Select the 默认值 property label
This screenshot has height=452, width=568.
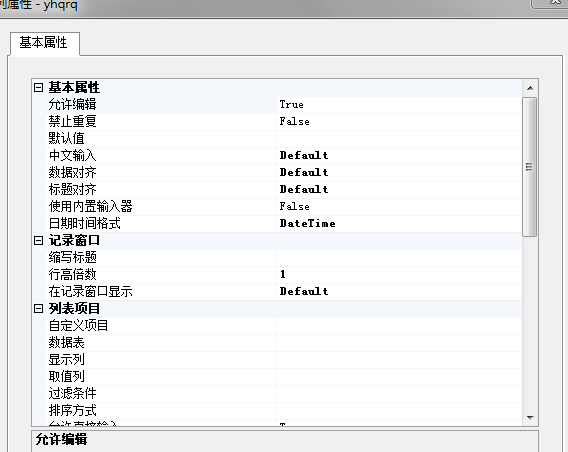pos(67,138)
